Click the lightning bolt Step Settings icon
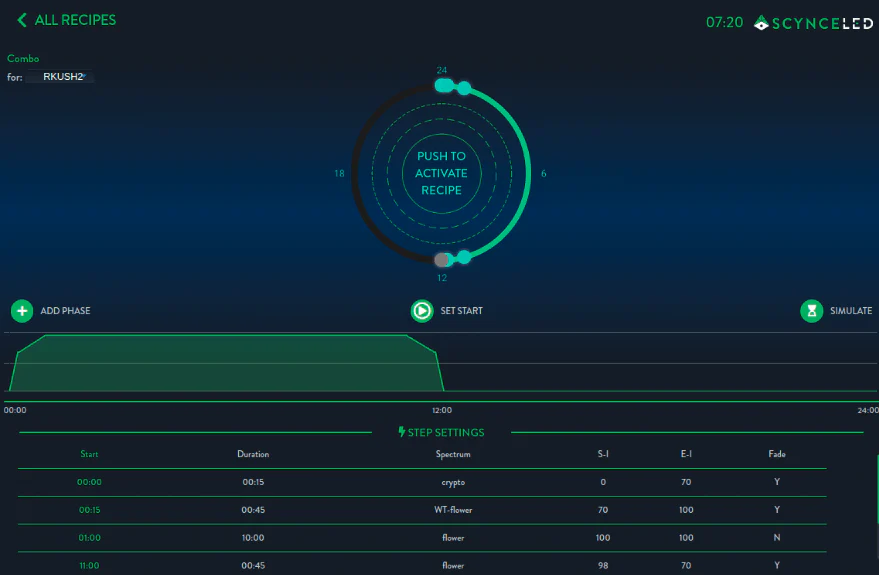This screenshot has height=575, width=879. (x=402, y=432)
